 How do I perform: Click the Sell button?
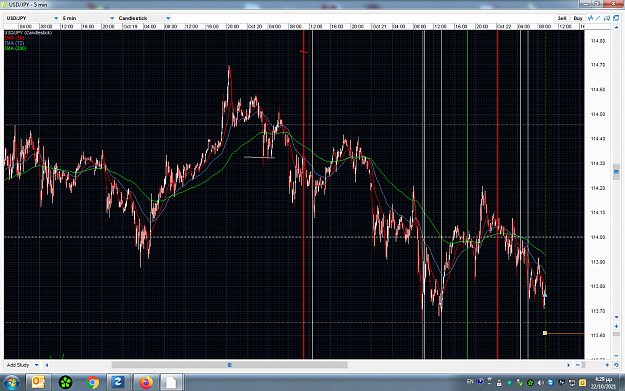pyautogui.click(x=562, y=18)
